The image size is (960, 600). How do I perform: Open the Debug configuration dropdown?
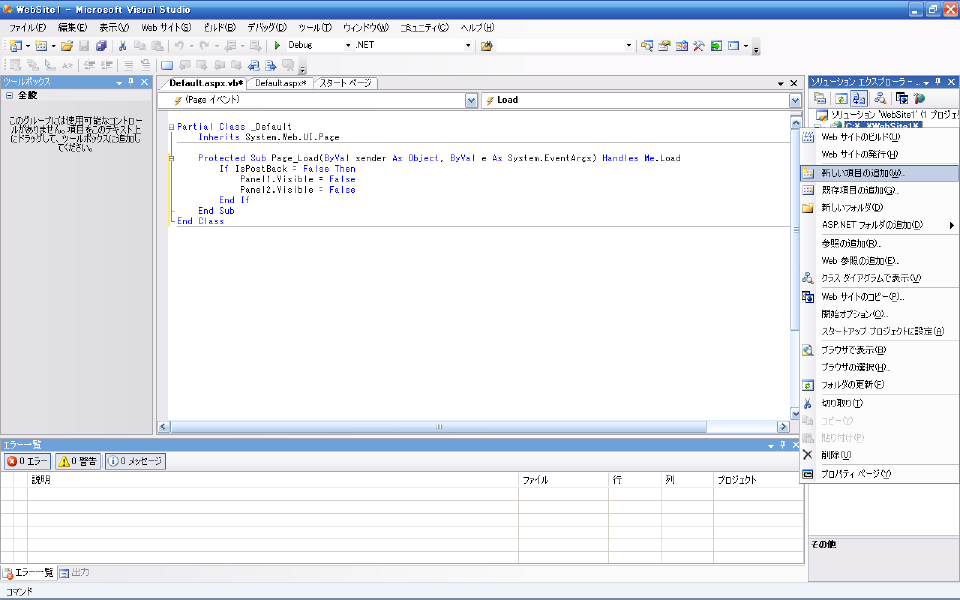pyautogui.click(x=347, y=46)
